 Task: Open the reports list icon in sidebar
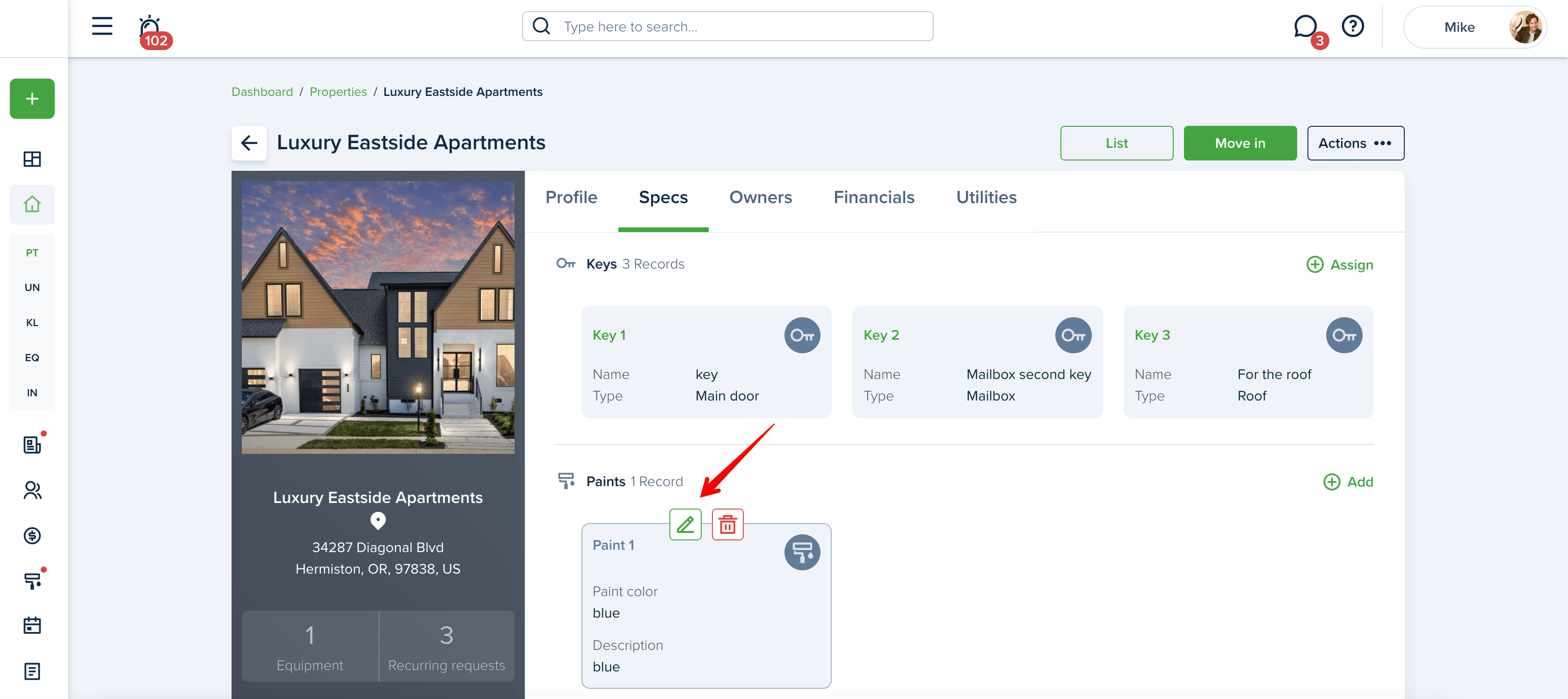32,671
